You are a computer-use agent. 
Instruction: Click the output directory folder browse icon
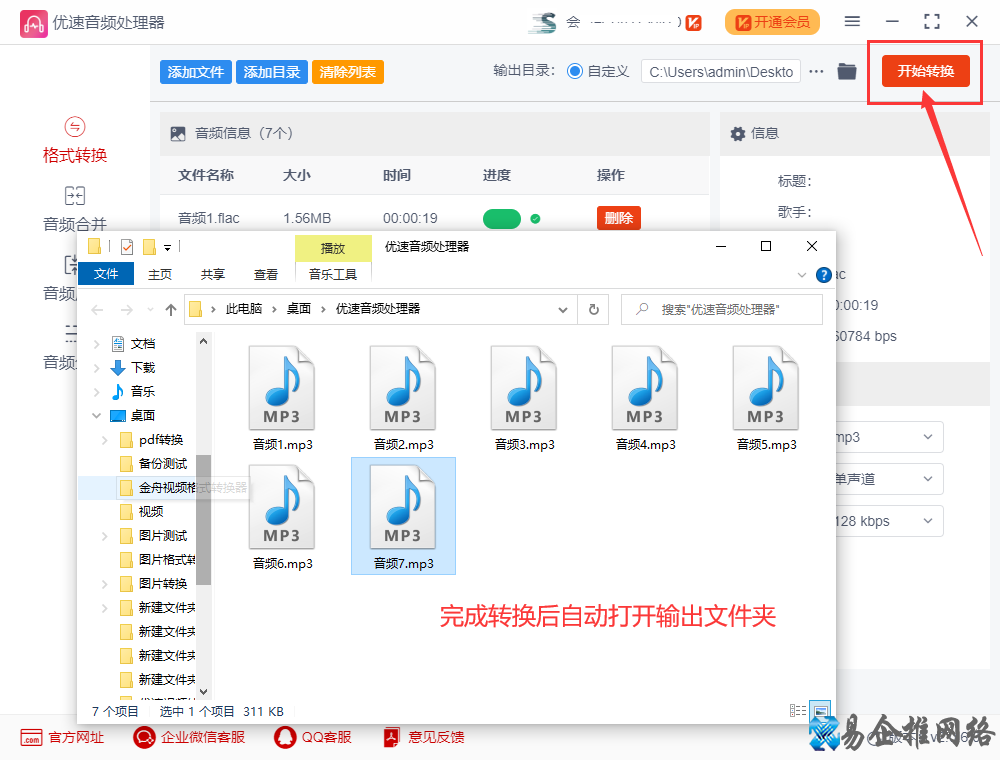click(847, 71)
